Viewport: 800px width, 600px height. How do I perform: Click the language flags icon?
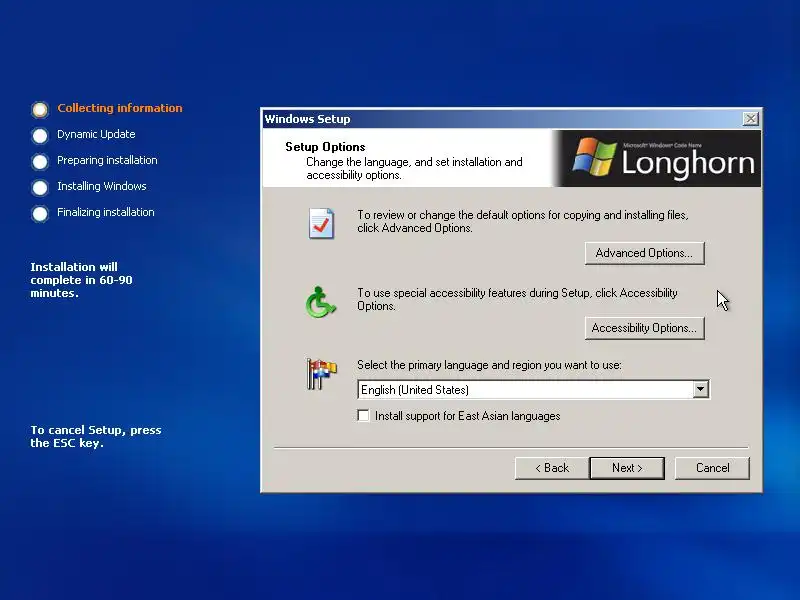(321, 373)
